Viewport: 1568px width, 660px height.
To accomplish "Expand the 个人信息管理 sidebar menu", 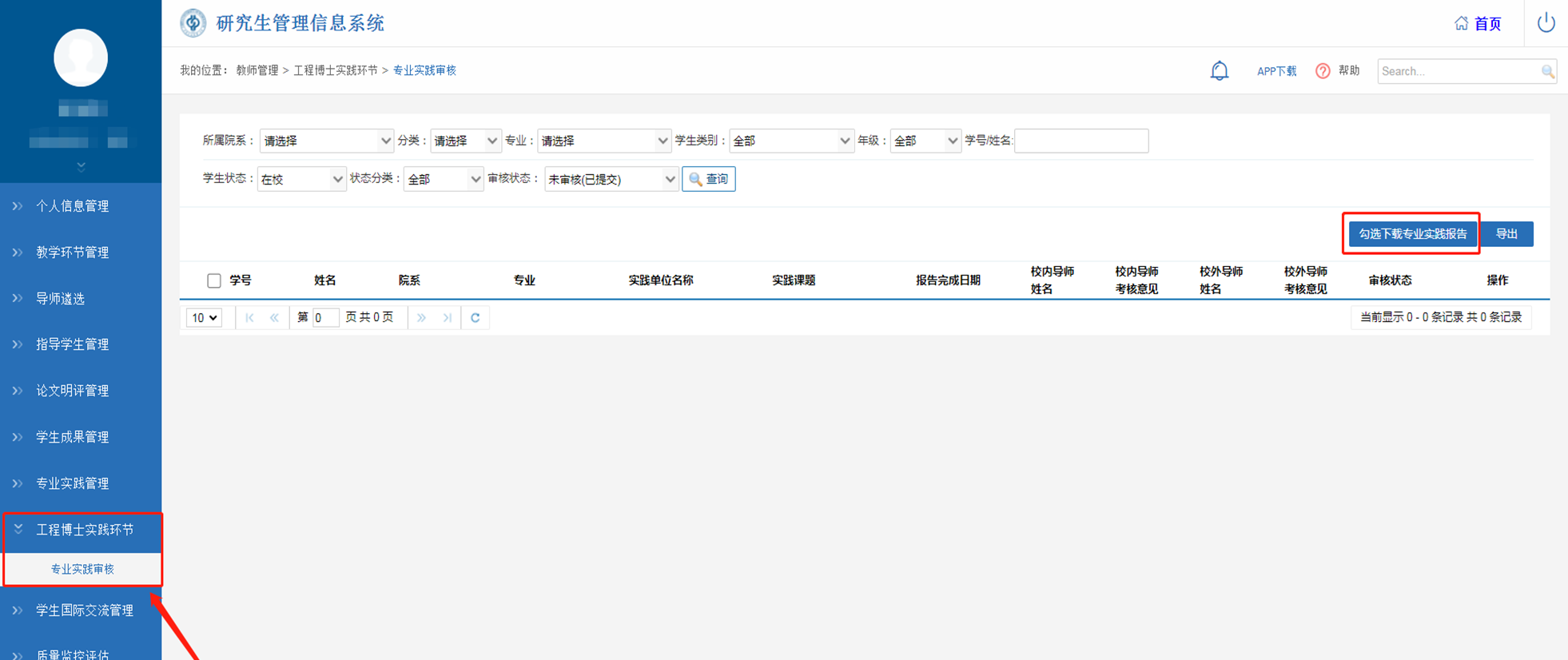I will 72,206.
